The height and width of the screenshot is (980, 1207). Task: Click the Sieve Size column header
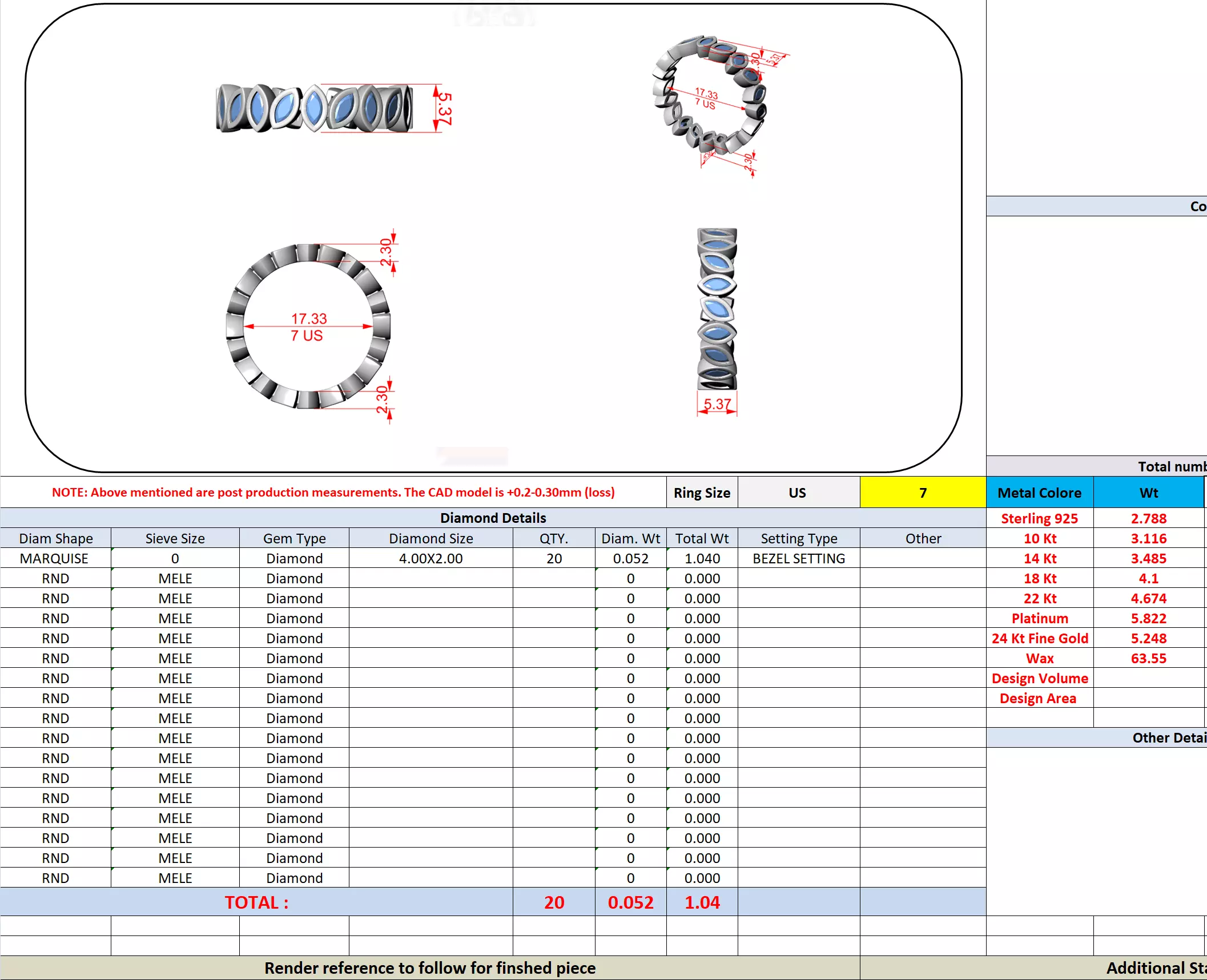click(175, 538)
